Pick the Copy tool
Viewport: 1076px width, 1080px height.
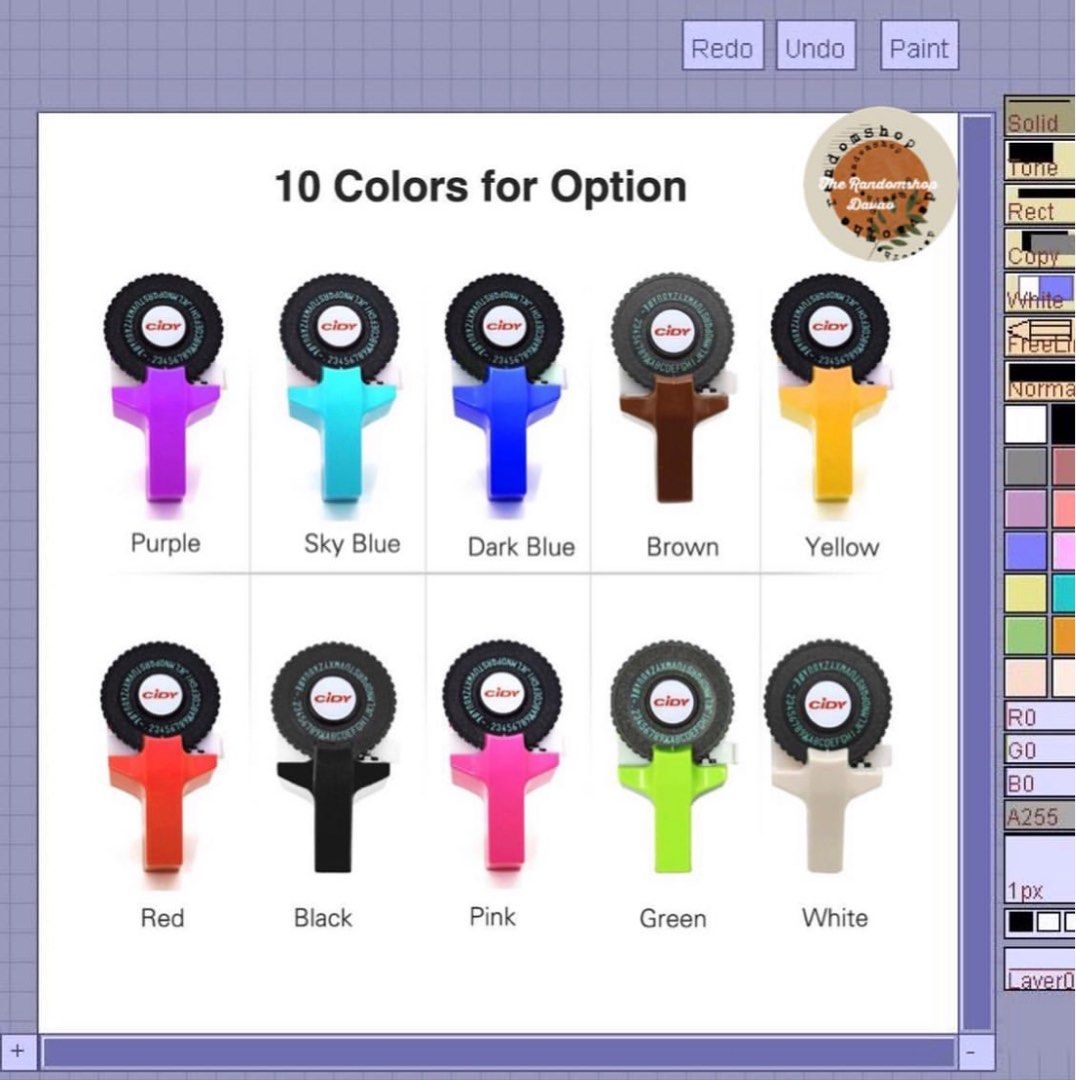tap(1040, 248)
